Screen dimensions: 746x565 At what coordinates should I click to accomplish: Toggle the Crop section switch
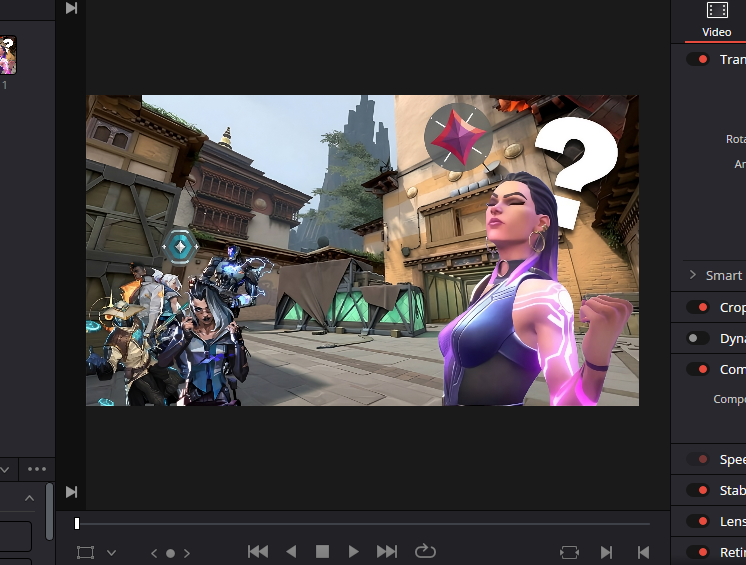click(698, 307)
